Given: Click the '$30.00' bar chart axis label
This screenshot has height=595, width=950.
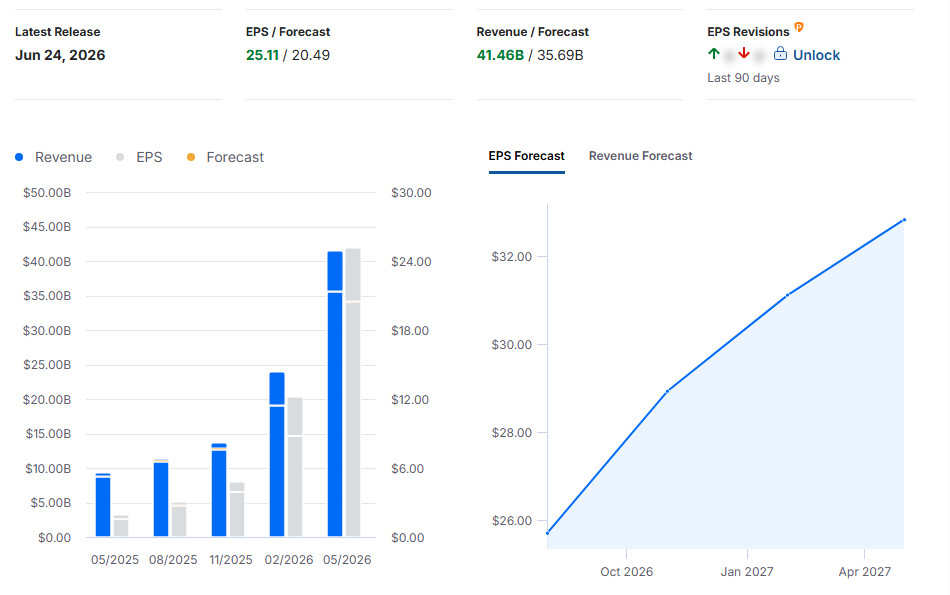Looking at the screenshot, I should click(x=411, y=193).
